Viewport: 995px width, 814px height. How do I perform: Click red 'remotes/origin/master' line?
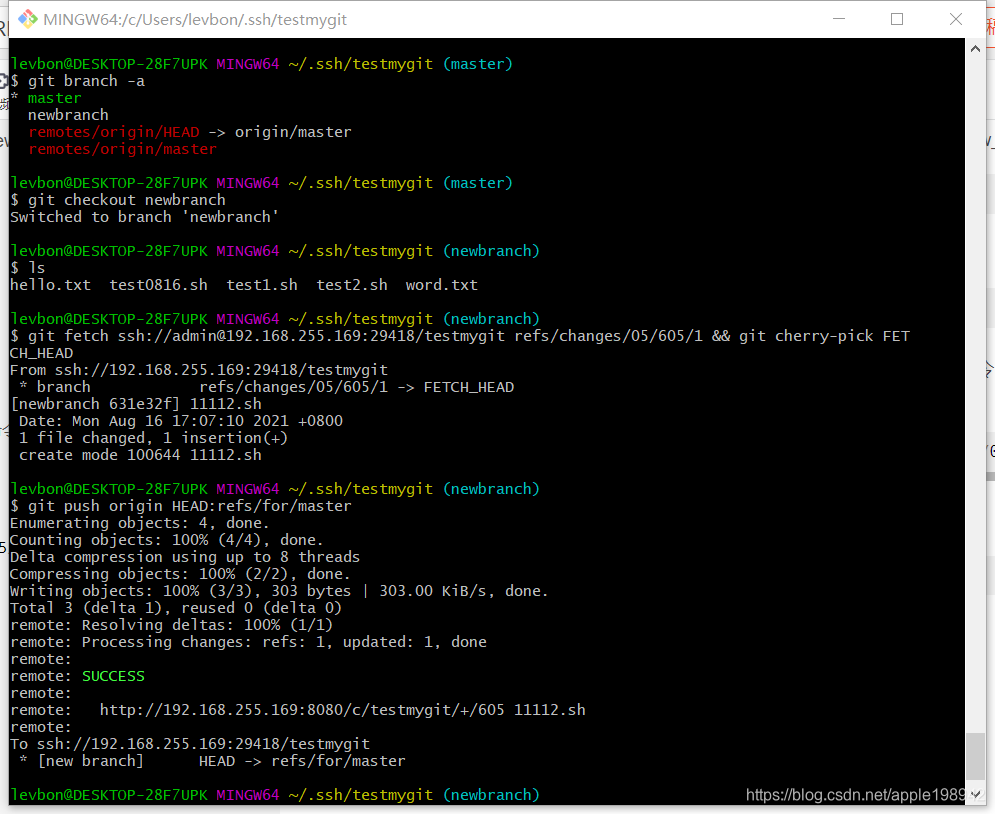click(x=122, y=149)
